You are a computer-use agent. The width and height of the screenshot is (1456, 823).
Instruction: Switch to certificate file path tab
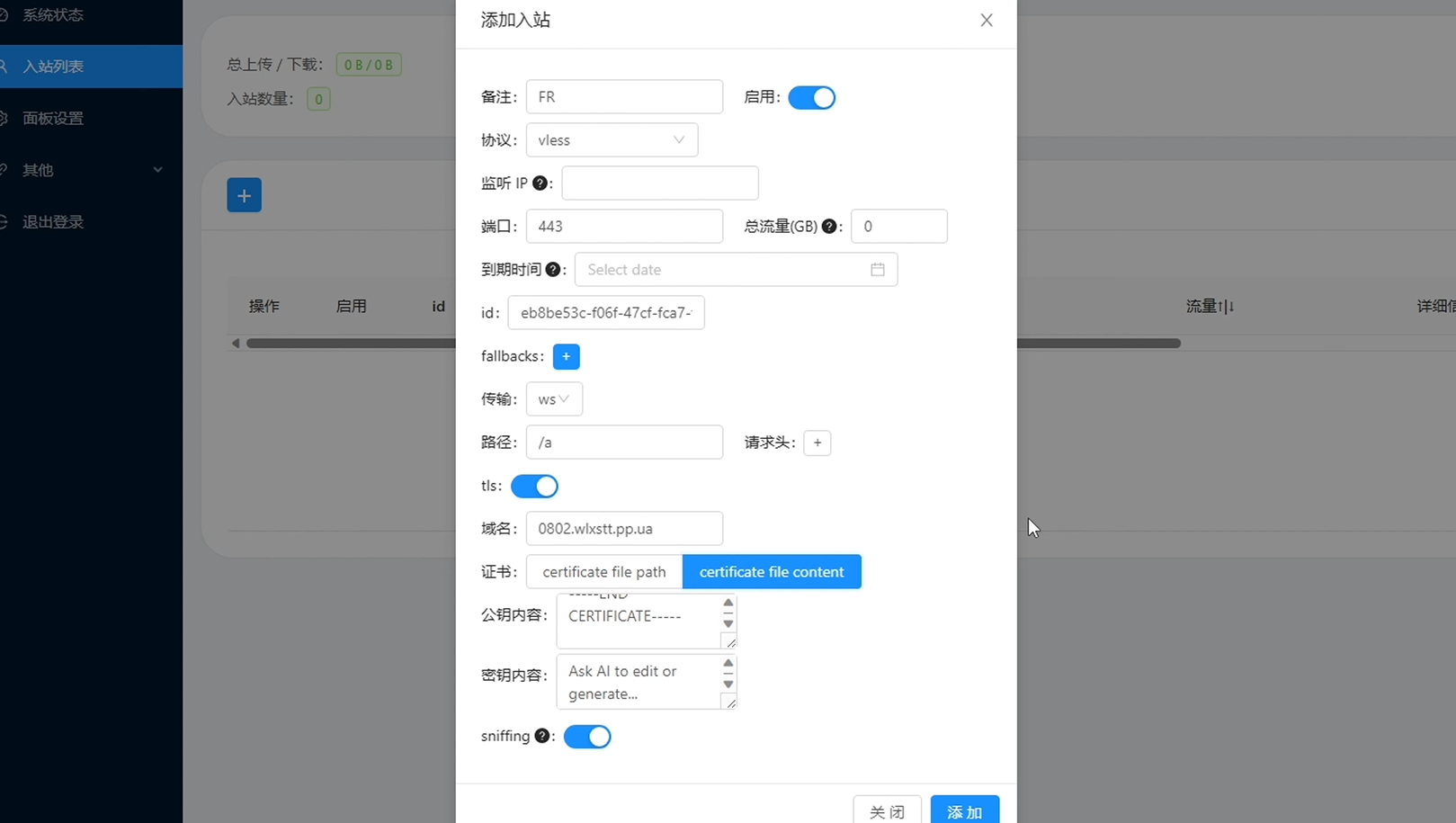tap(604, 572)
